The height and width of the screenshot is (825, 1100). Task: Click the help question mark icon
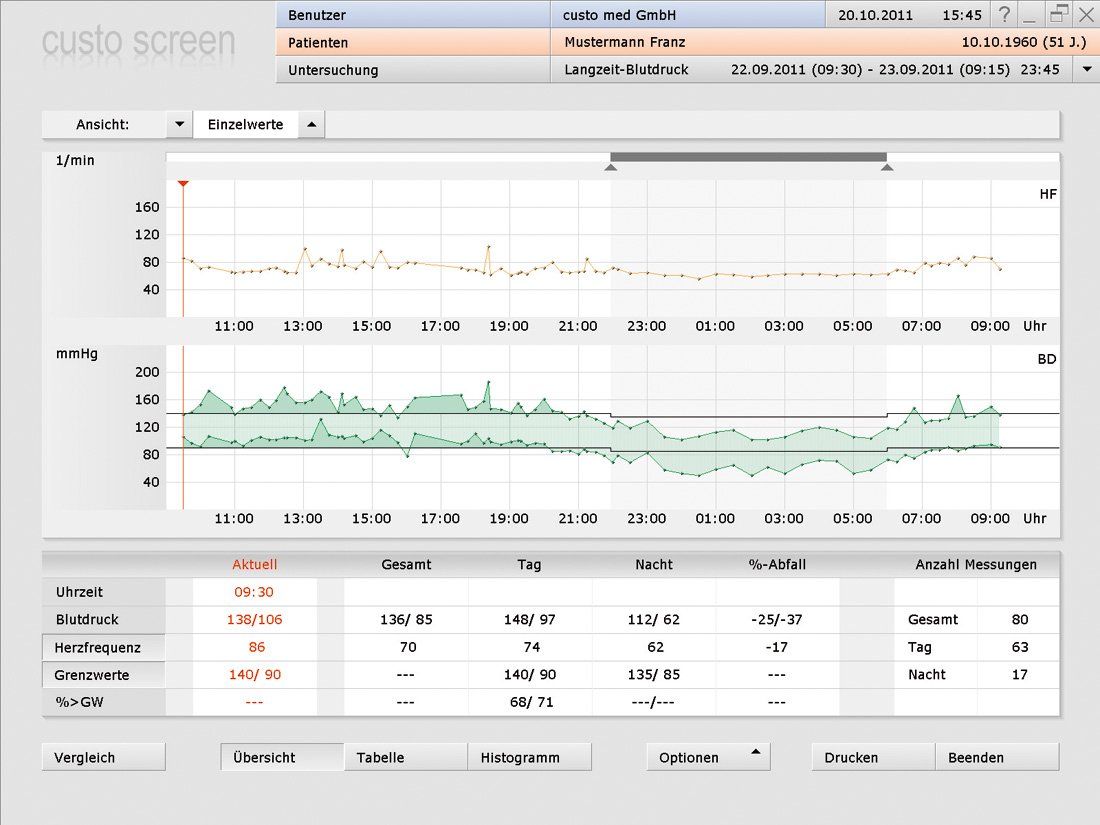pyautogui.click(x=1004, y=14)
